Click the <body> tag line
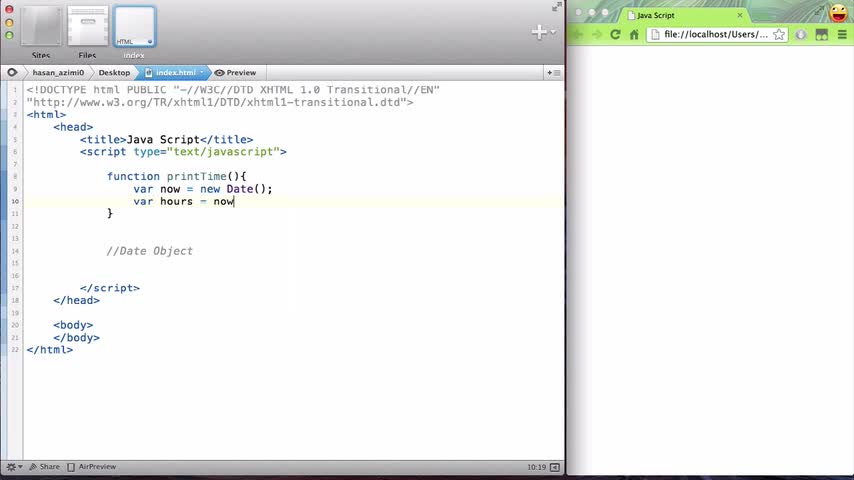 click(73, 325)
